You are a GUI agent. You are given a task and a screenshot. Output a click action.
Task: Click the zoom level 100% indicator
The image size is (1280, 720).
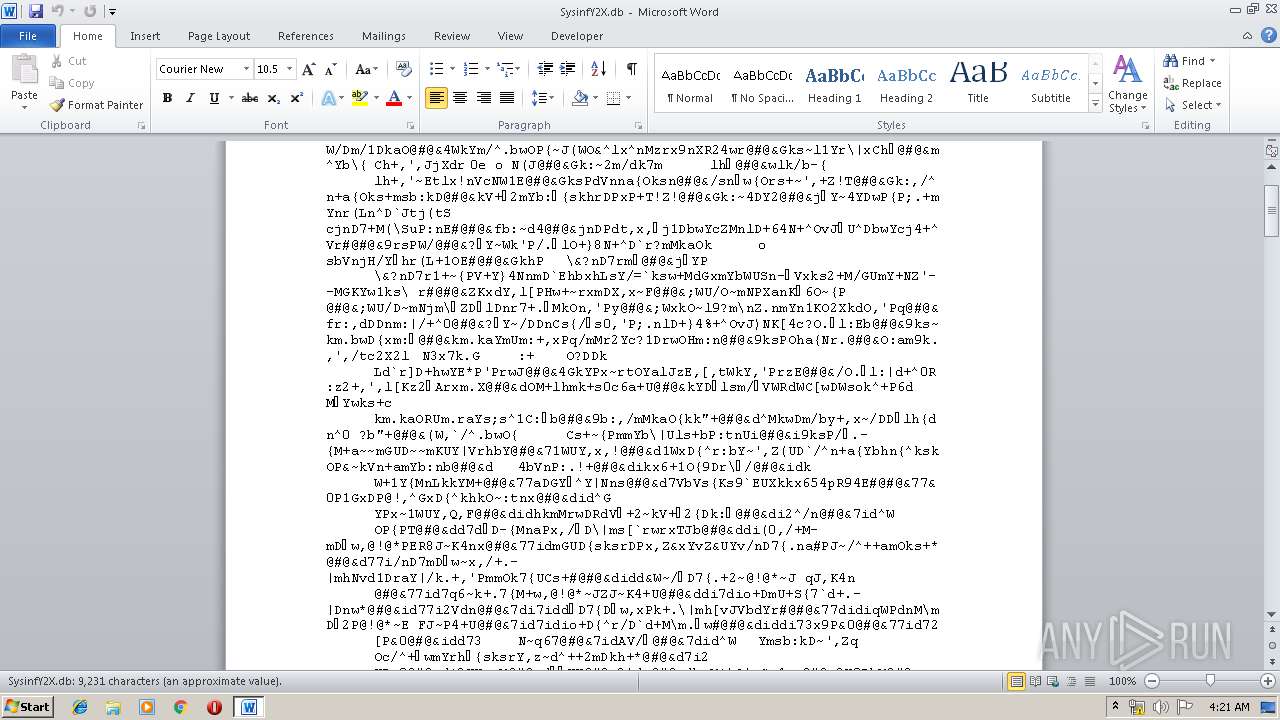click(x=1122, y=681)
